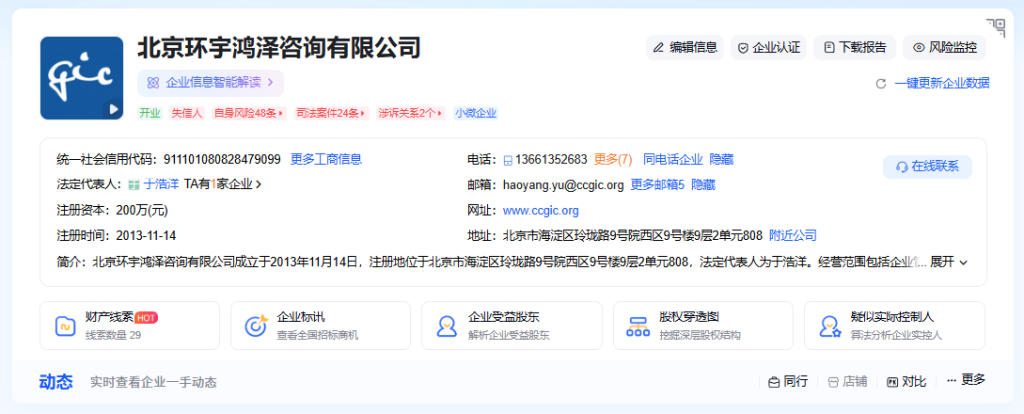Click the credit code 911101080828479099
The height and width of the screenshot is (414, 1024).
click(222, 159)
